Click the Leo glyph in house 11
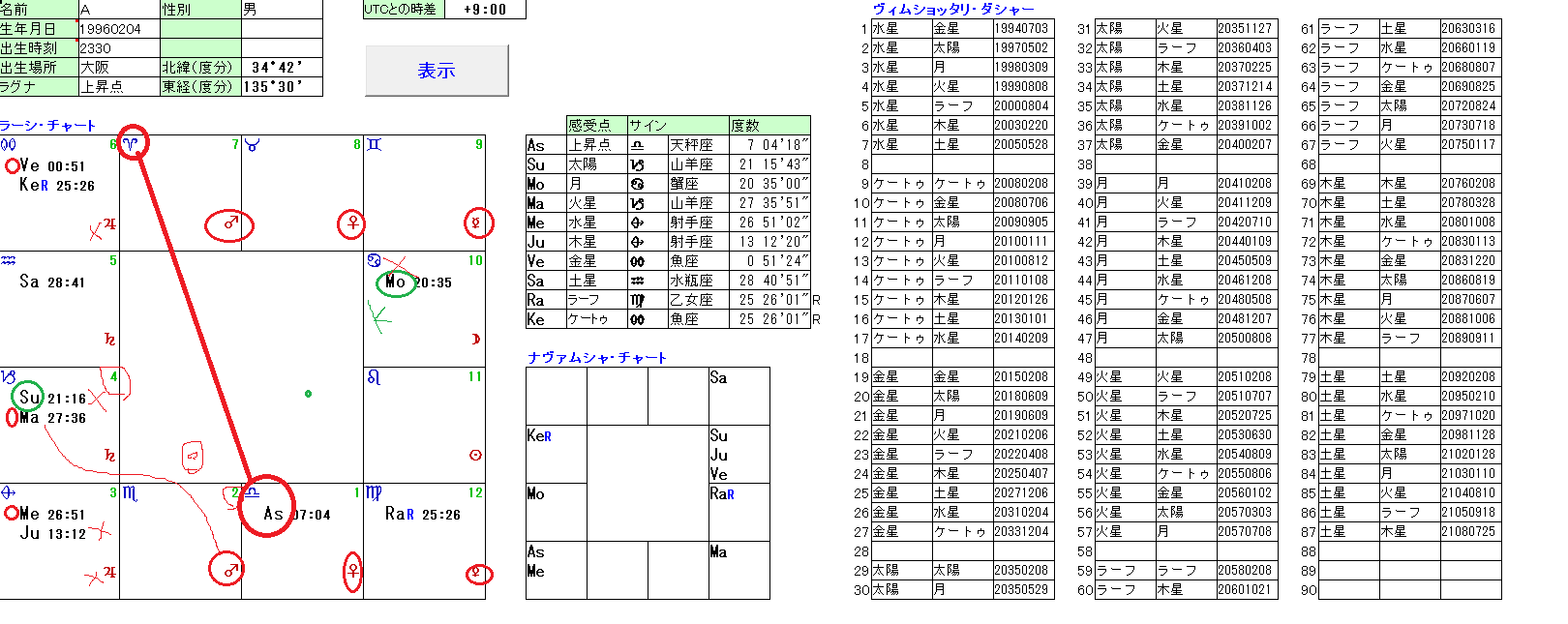Viewport: 1568px width, 624px height. (x=374, y=377)
